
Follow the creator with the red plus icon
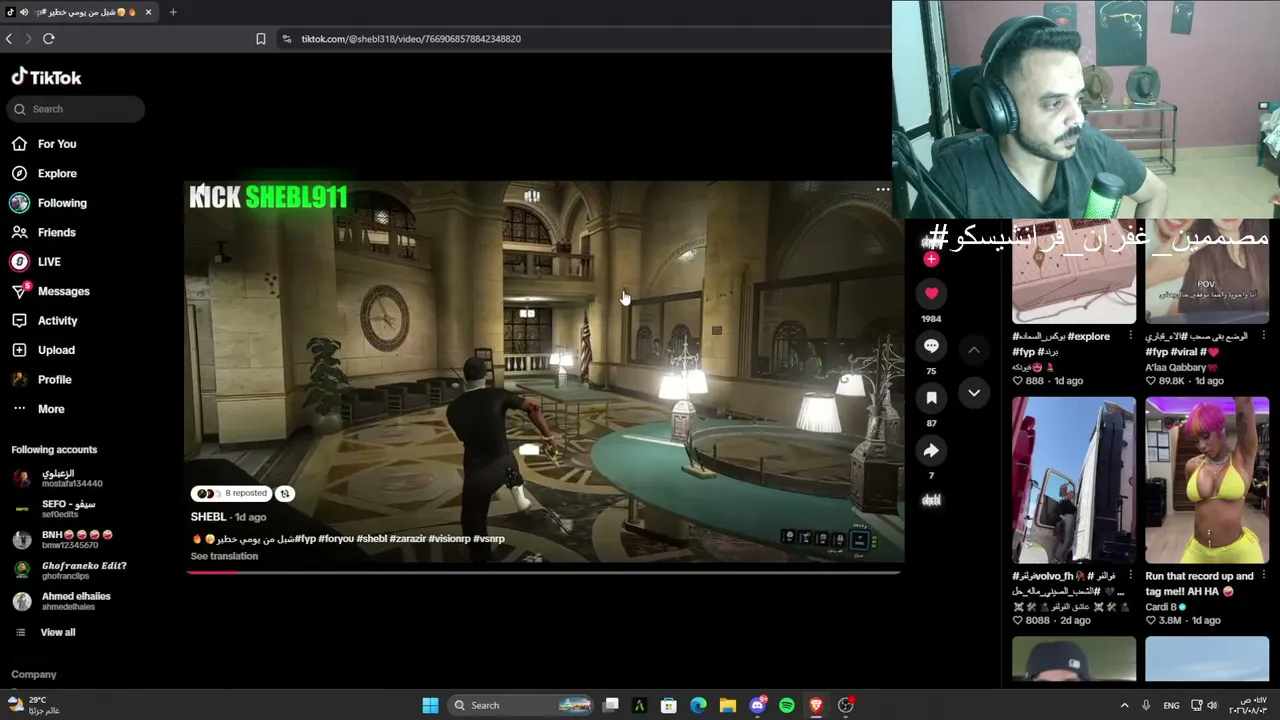[931, 259]
